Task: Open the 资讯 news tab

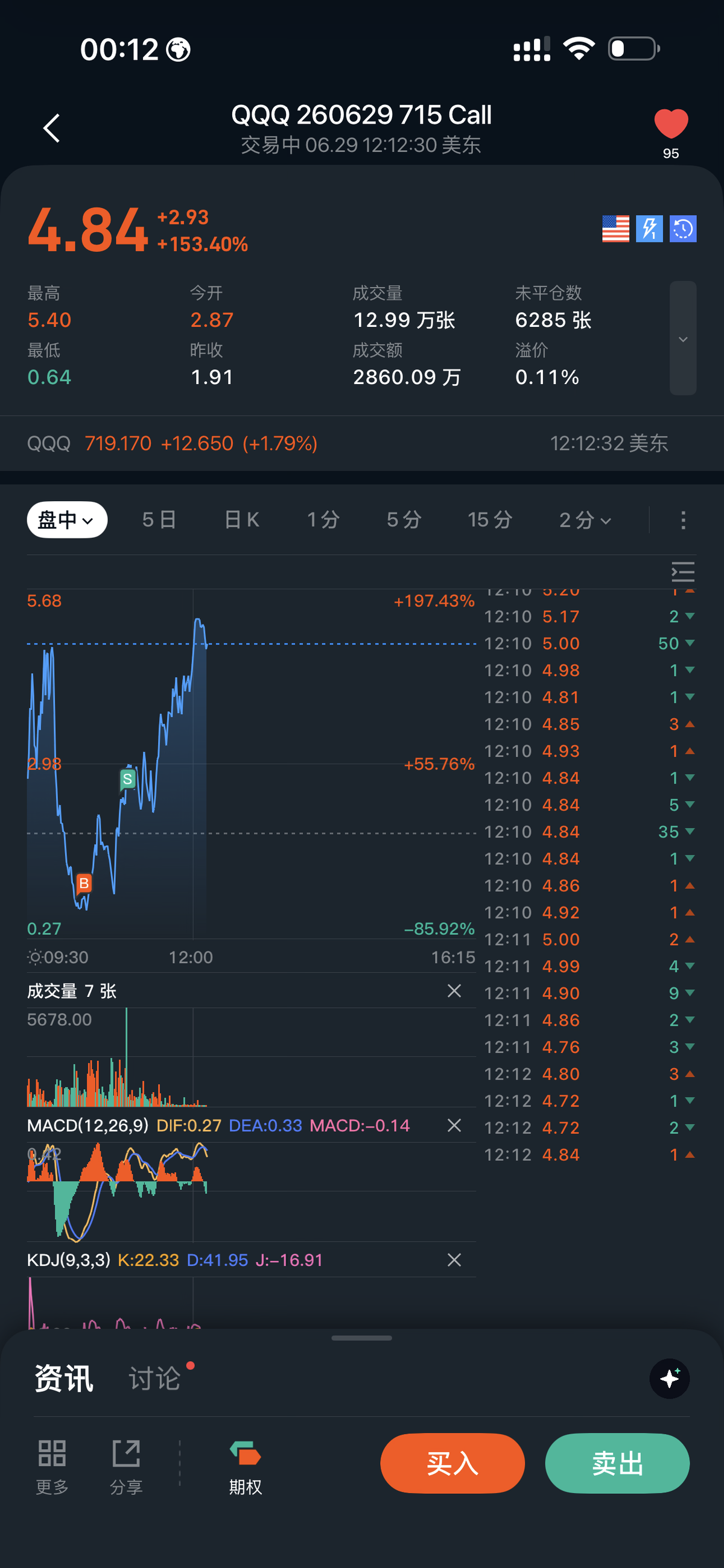Action: [64, 1379]
